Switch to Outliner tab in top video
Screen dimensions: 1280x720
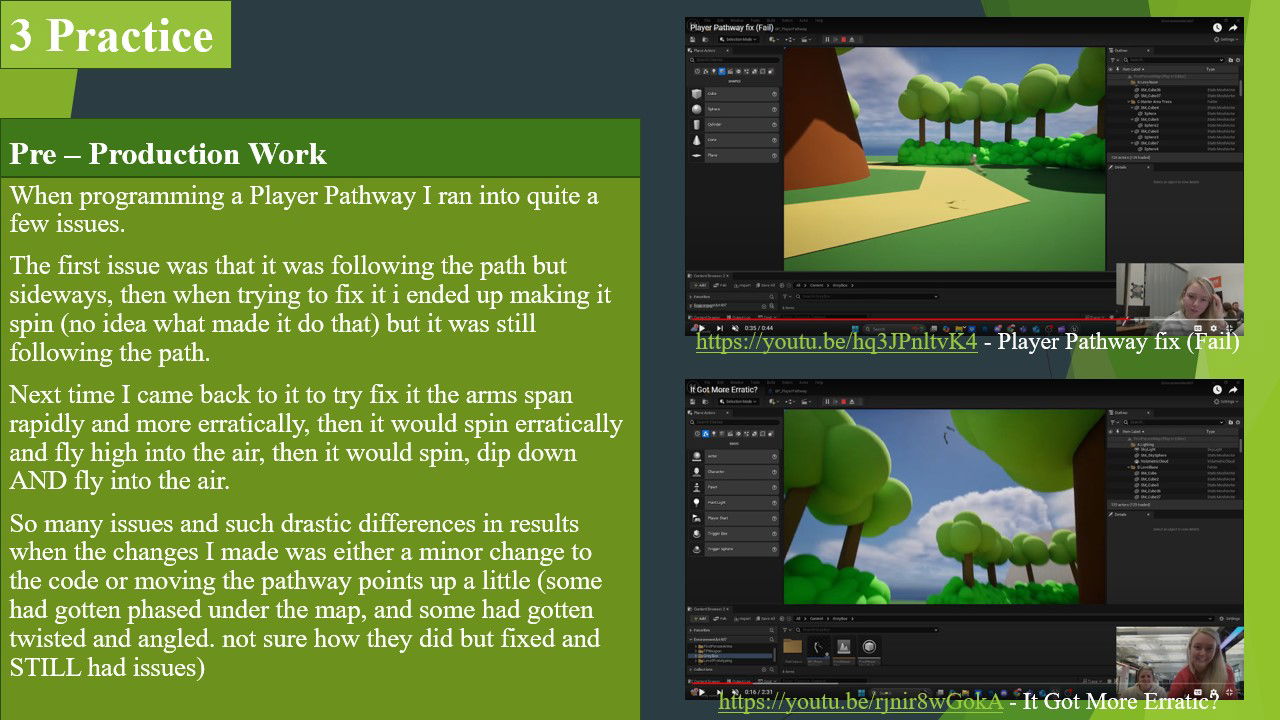pyautogui.click(x=1121, y=51)
